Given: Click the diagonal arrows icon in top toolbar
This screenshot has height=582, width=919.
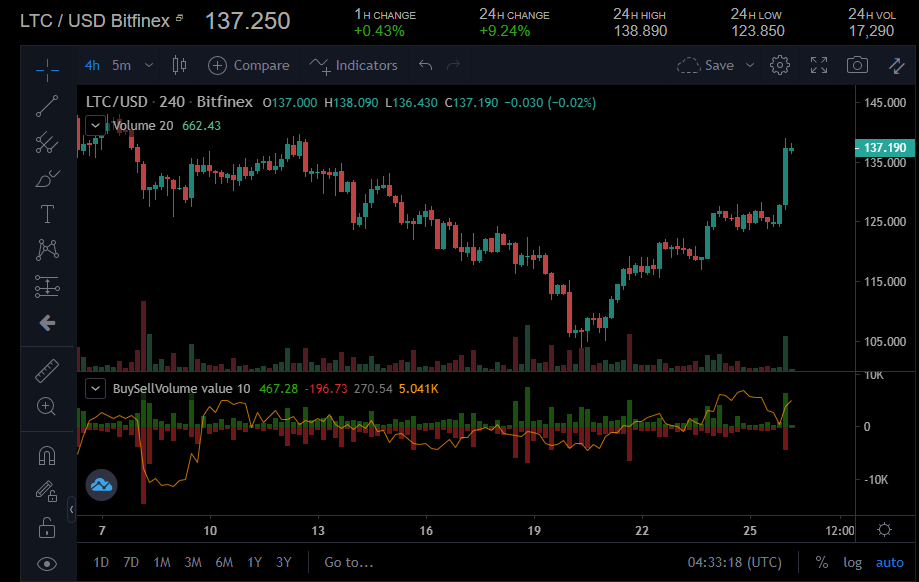Looking at the screenshot, I should tap(897, 65).
